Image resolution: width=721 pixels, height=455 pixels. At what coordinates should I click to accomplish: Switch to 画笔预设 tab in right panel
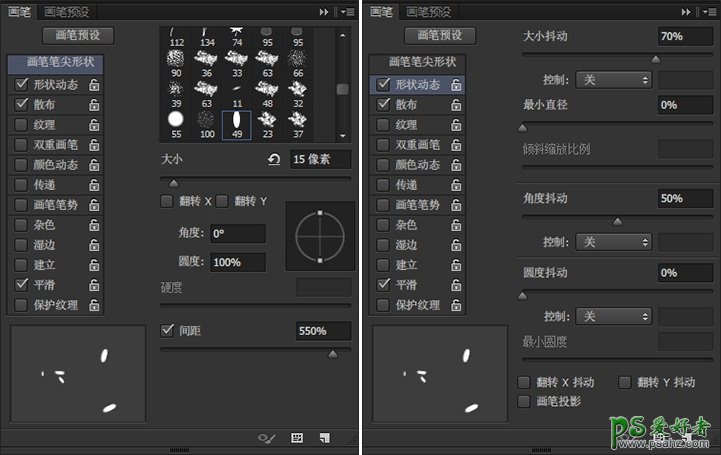click(428, 11)
